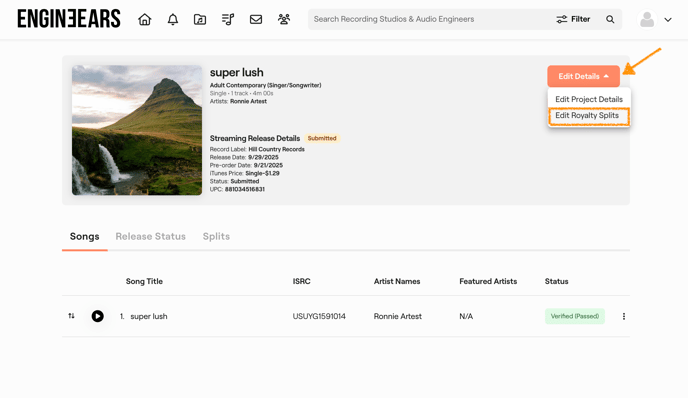Open the community people icon
Viewport: 688px width, 398px height.
point(284,19)
